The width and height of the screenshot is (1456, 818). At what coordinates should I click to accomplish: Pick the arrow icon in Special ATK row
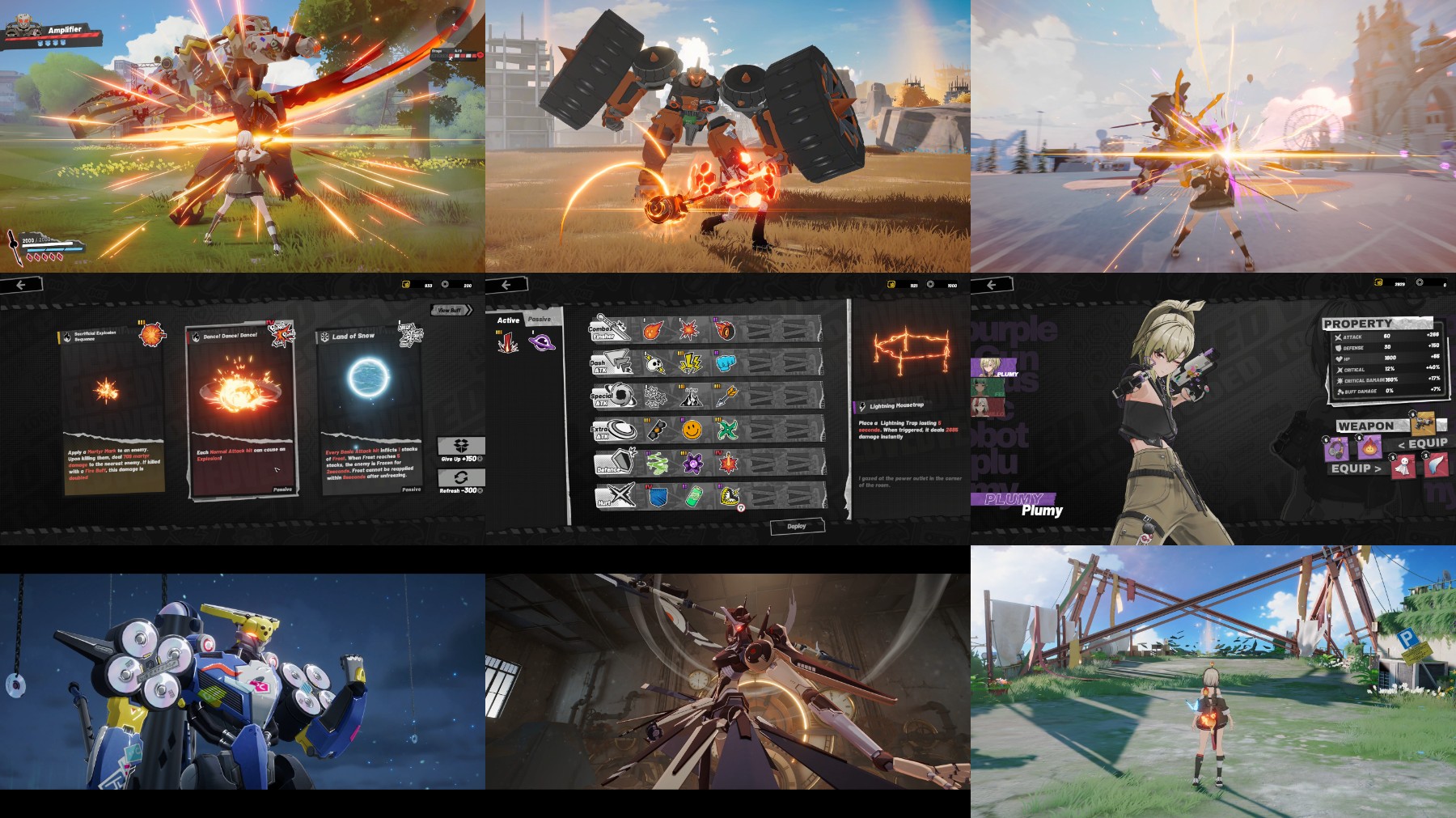tap(726, 396)
